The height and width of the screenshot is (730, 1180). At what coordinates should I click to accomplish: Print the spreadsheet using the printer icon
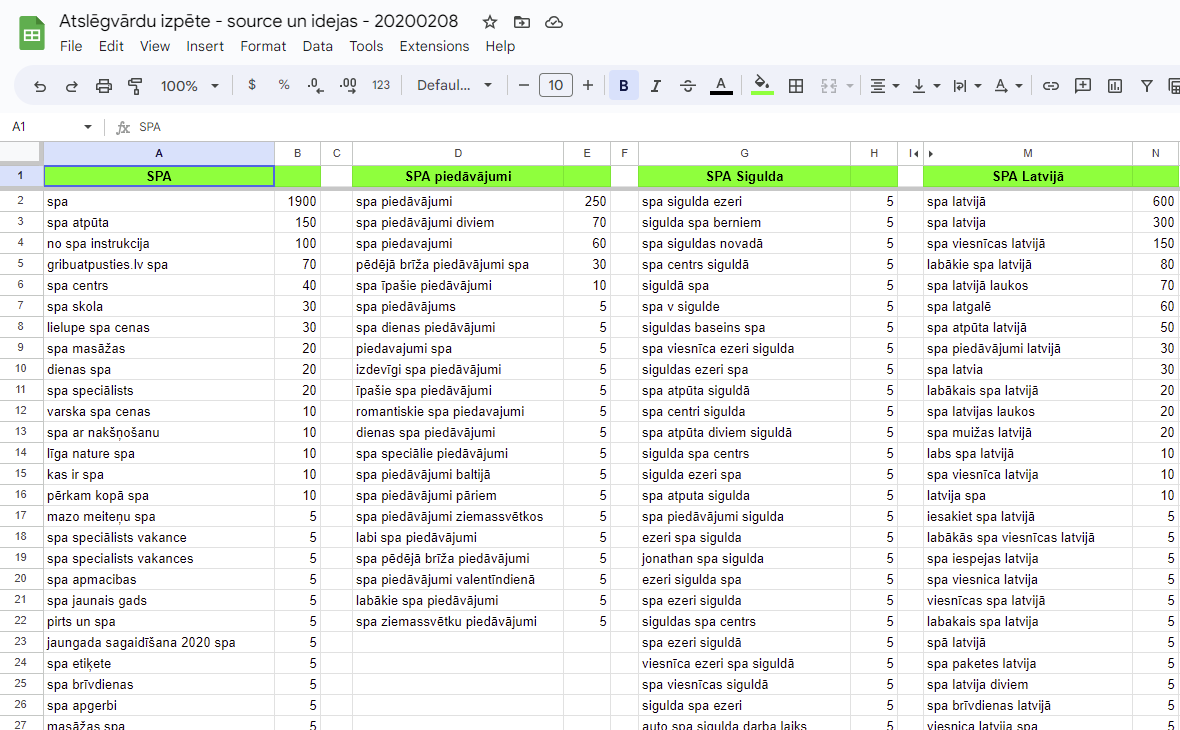104,86
